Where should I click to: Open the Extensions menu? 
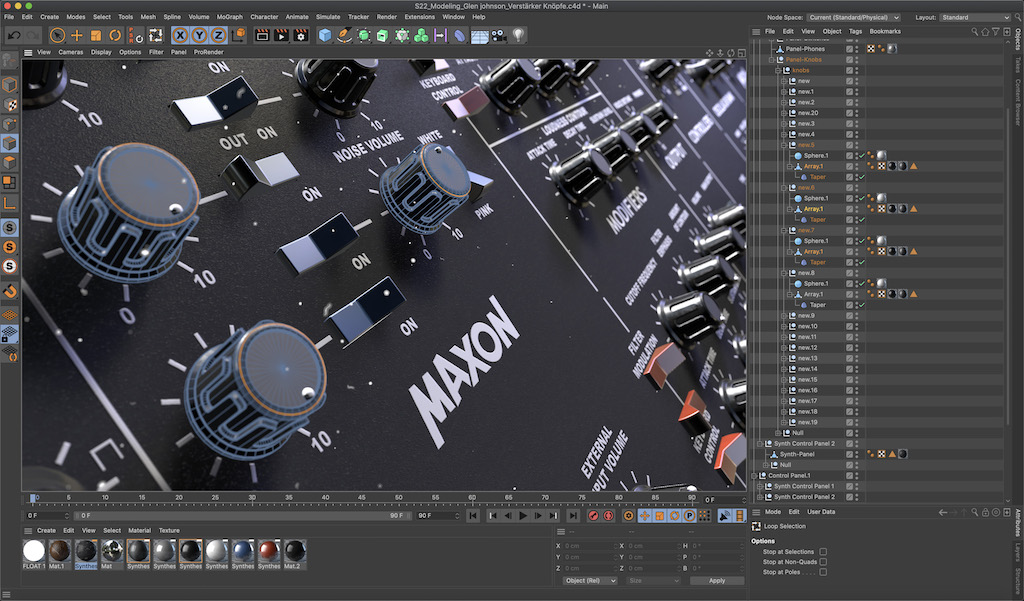(419, 17)
